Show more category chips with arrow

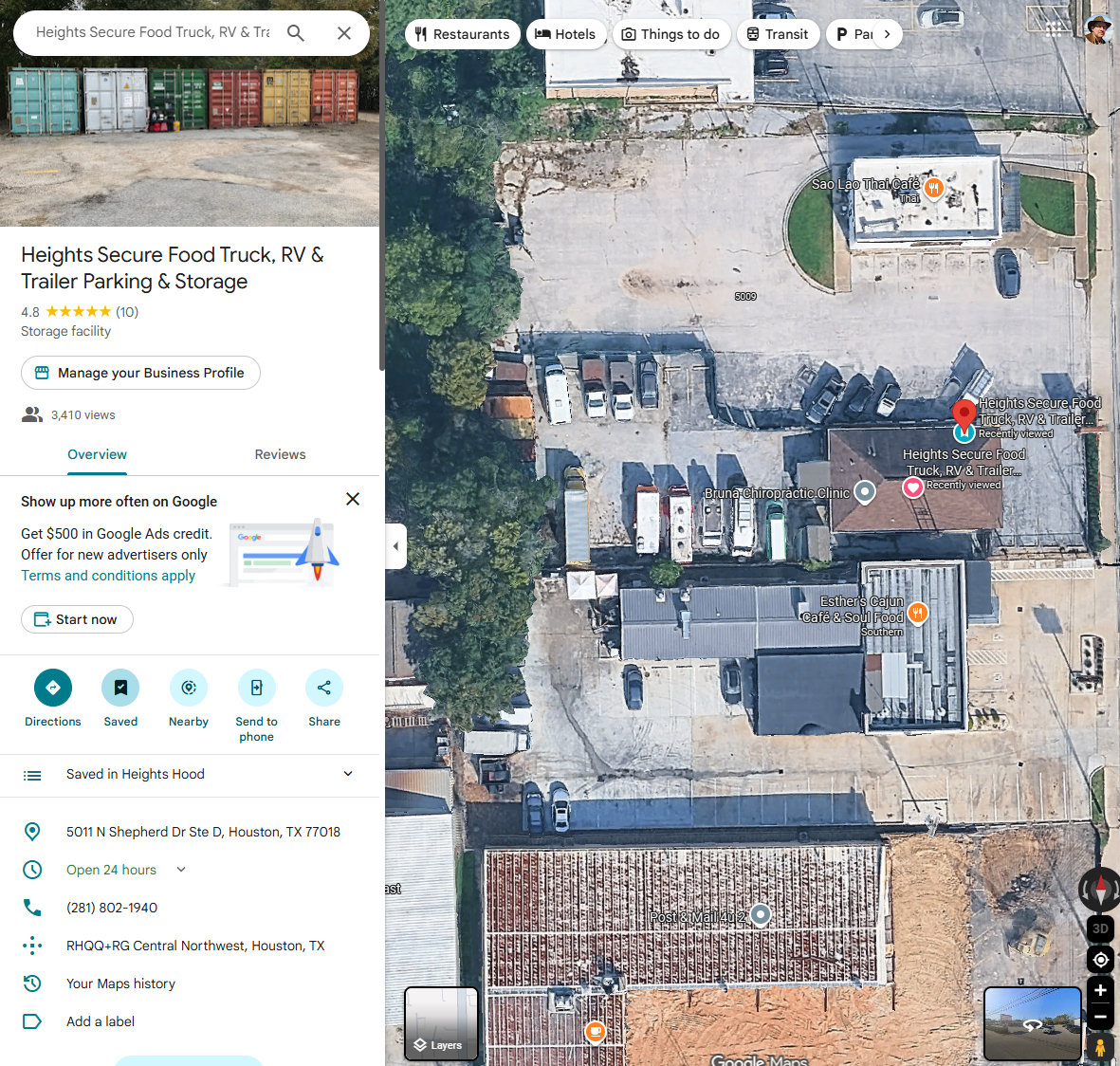887,34
